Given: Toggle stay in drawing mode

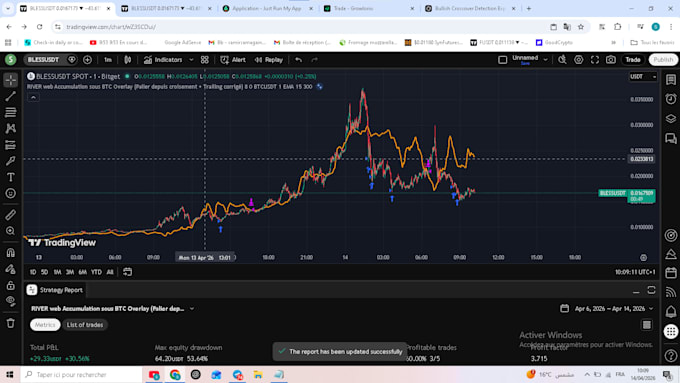Looking at the screenshot, I should (x=11, y=269).
